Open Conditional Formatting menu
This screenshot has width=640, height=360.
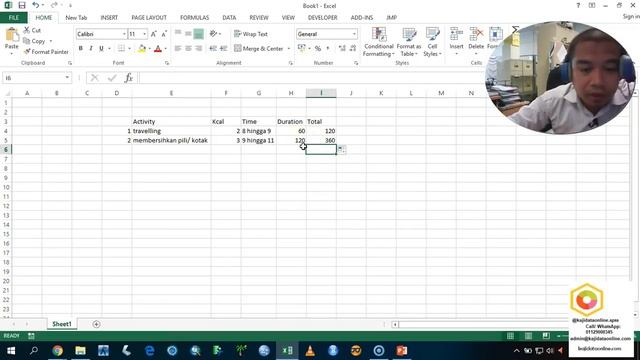pos(379,42)
